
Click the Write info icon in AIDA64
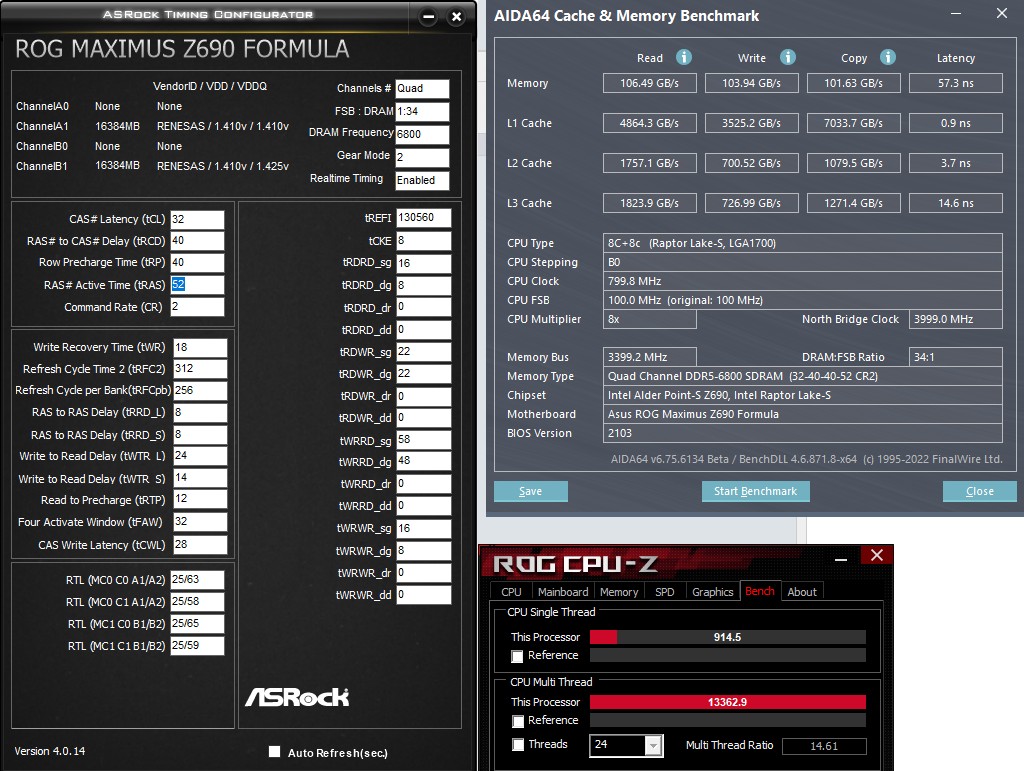[788, 57]
